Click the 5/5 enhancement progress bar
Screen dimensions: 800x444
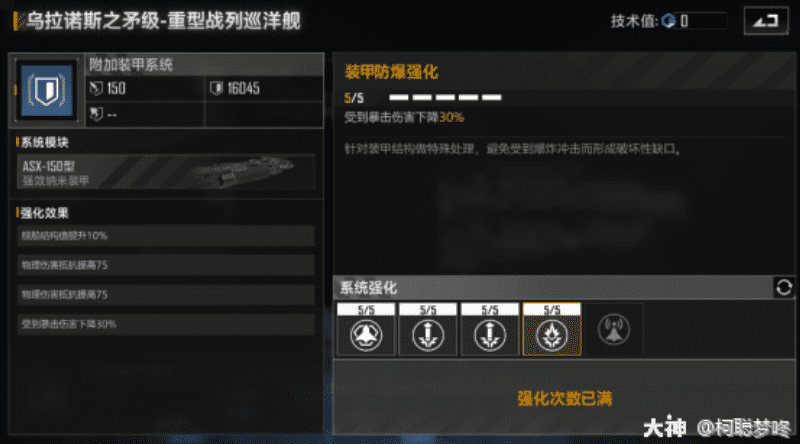pyautogui.click(x=445, y=97)
